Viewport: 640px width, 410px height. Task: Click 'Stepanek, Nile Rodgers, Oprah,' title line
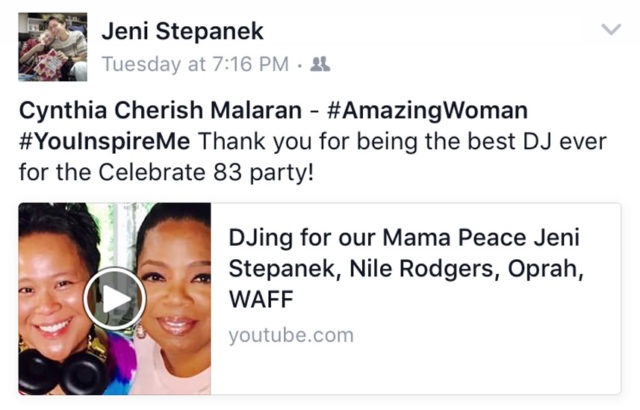[x=406, y=268]
